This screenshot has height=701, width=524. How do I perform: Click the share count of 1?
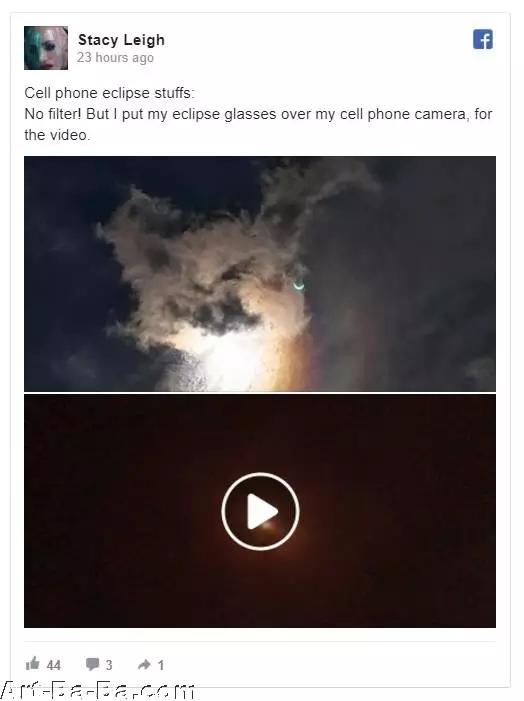[x=161, y=665]
